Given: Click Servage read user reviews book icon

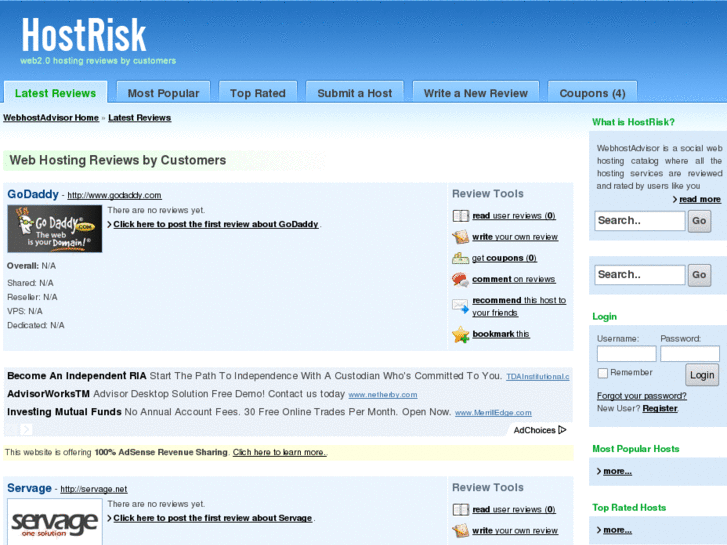Looking at the screenshot, I should pos(460,509).
